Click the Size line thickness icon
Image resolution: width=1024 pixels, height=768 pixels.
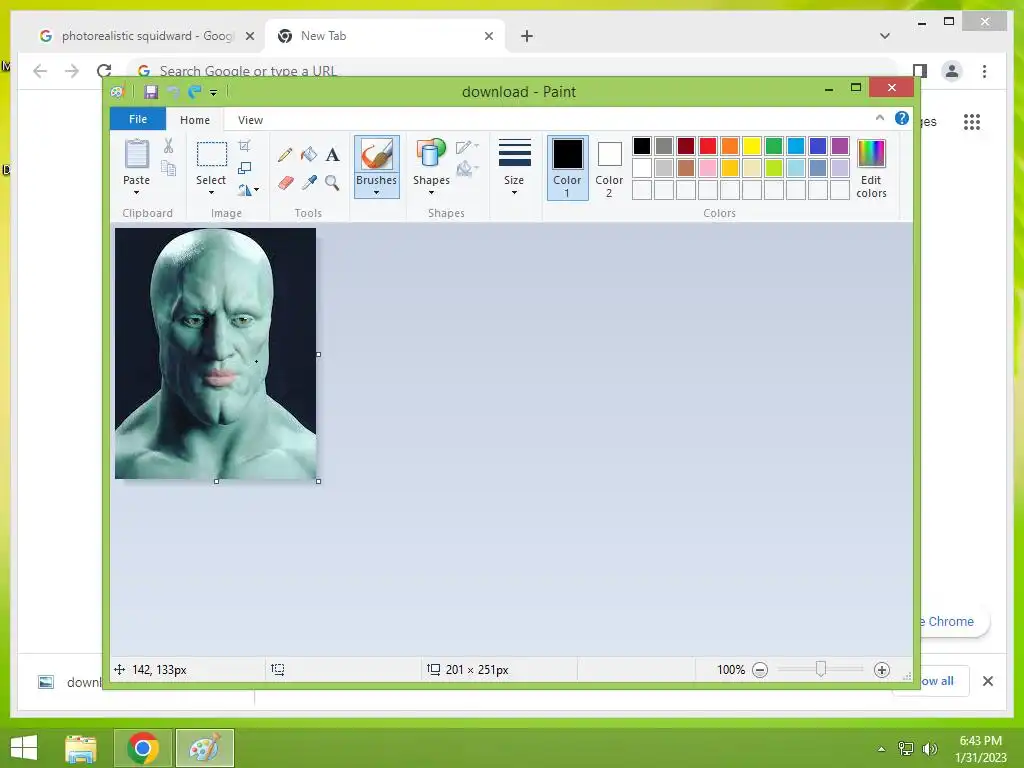coord(515,153)
